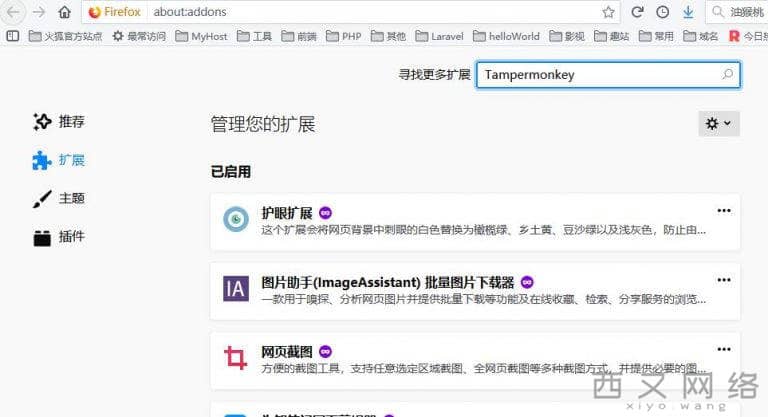Click the 护眼扩展 extension icon
Screen dimensions: 768x417
click(236, 219)
